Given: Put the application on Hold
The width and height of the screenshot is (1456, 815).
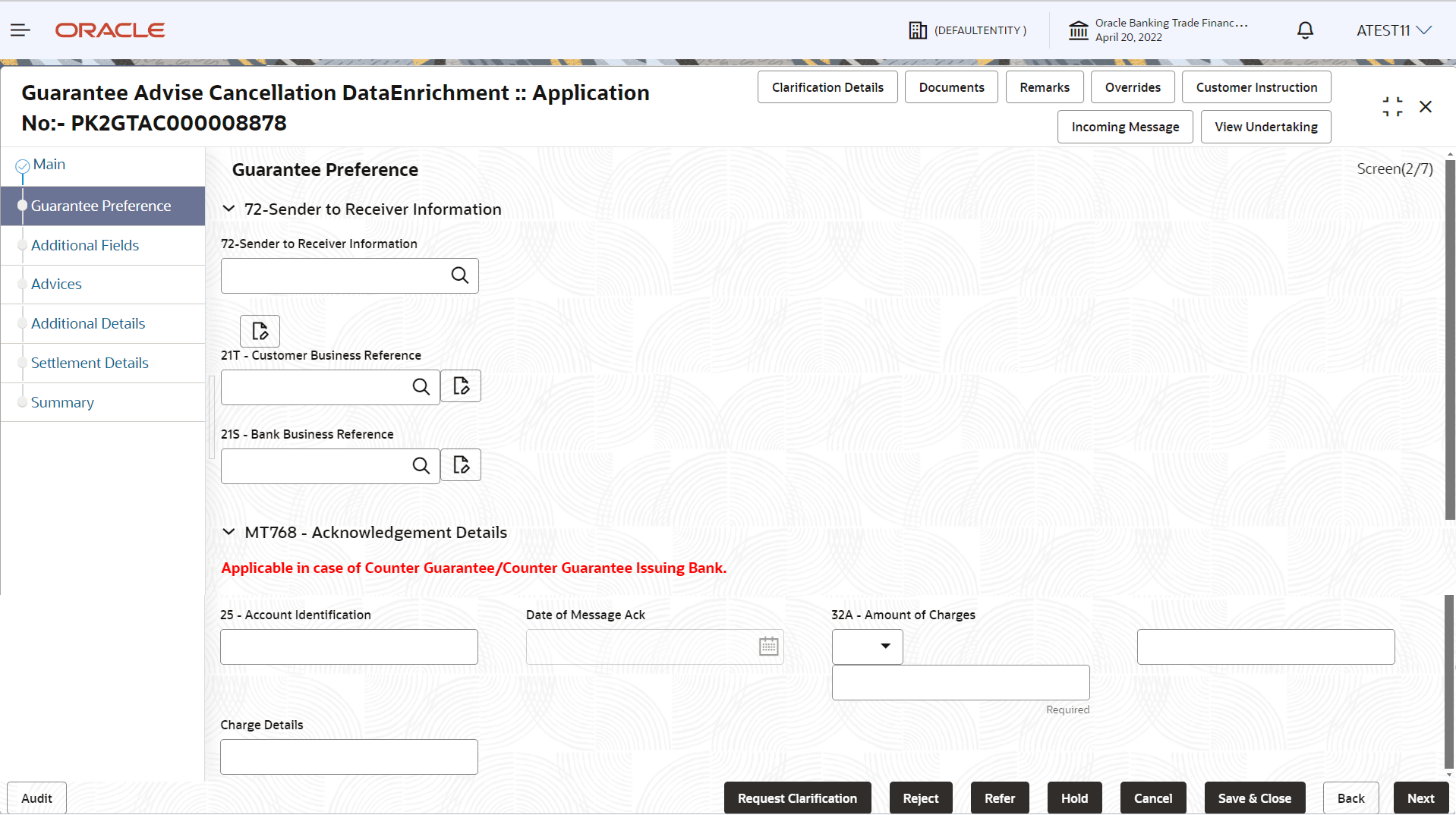Looking at the screenshot, I should (x=1074, y=798).
